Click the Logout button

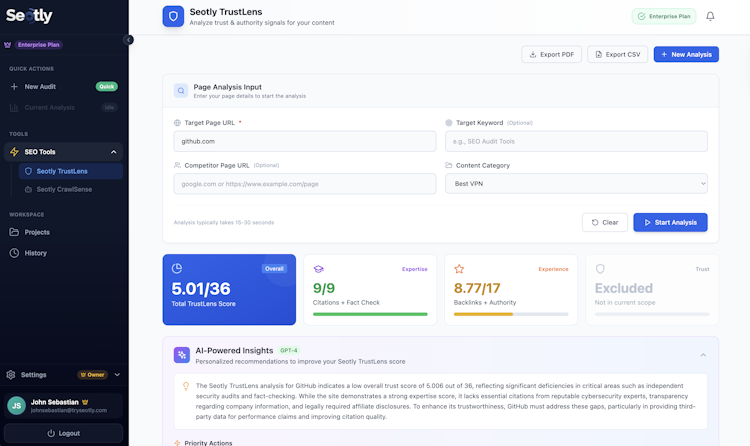(63, 433)
